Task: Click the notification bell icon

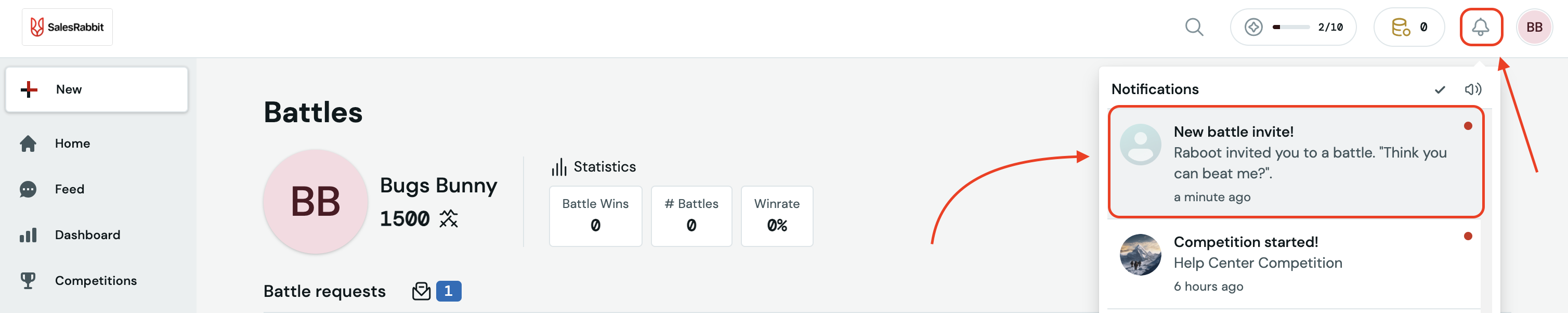Action: (x=1480, y=28)
